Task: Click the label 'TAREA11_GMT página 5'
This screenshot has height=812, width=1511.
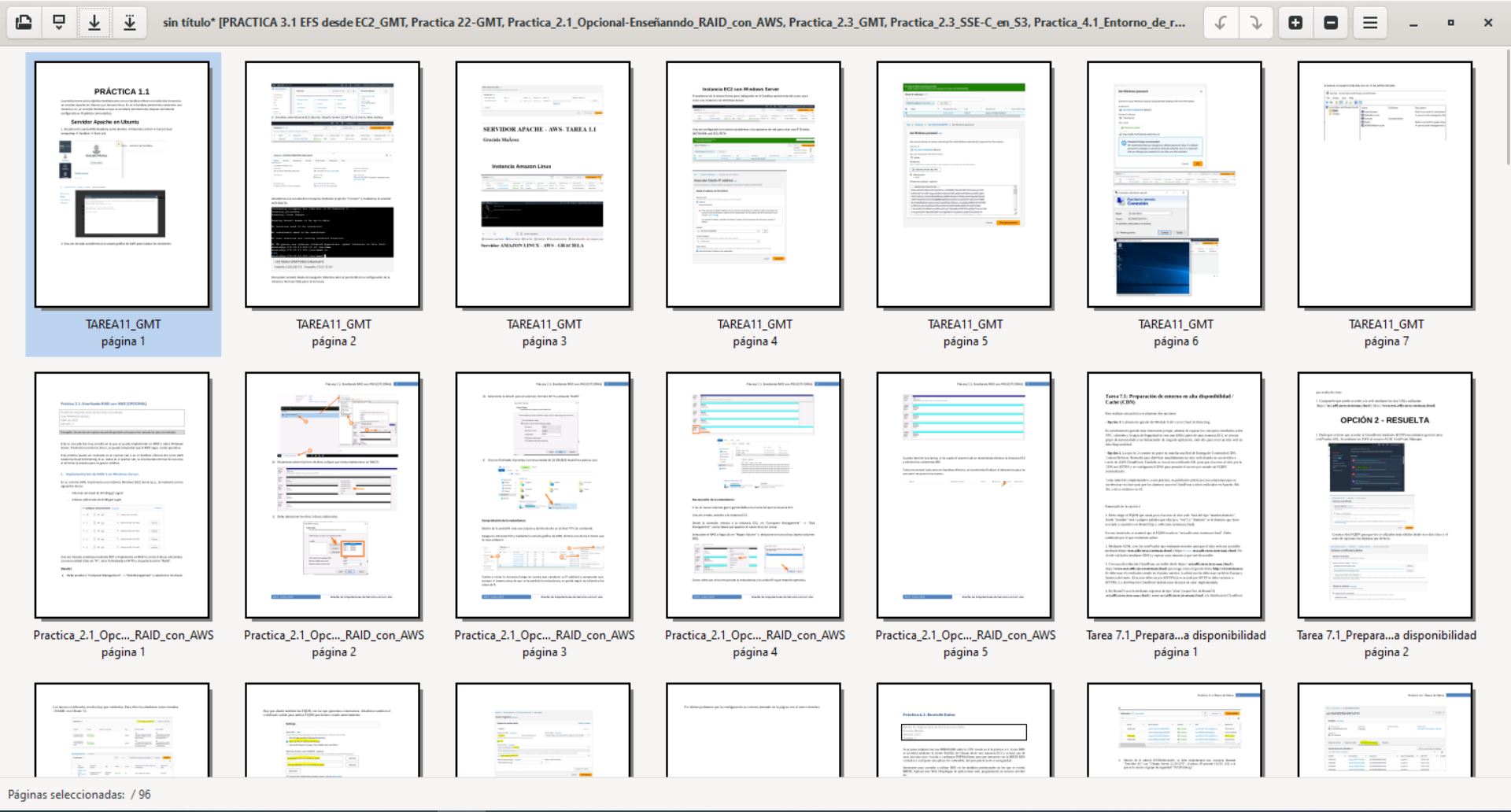Action: [x=965, y=333]
